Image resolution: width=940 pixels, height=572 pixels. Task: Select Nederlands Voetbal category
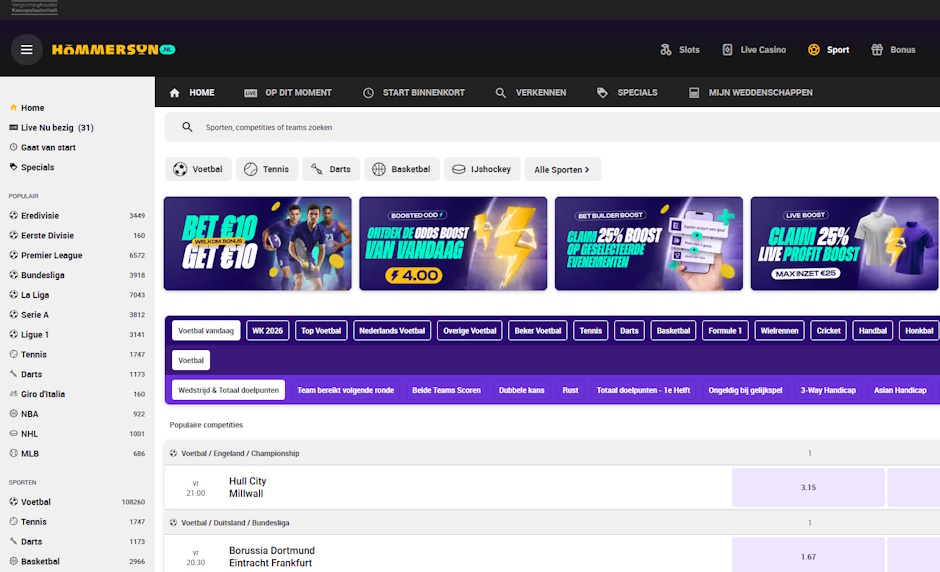pyautogui.click(x=392, y=330)
